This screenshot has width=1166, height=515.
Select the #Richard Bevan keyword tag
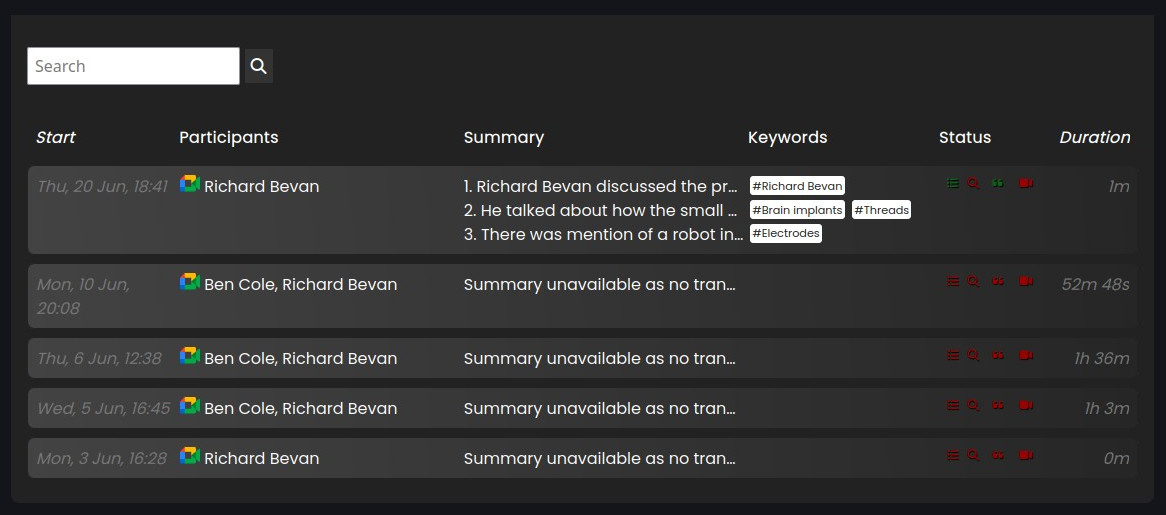[x=797, y=186]
